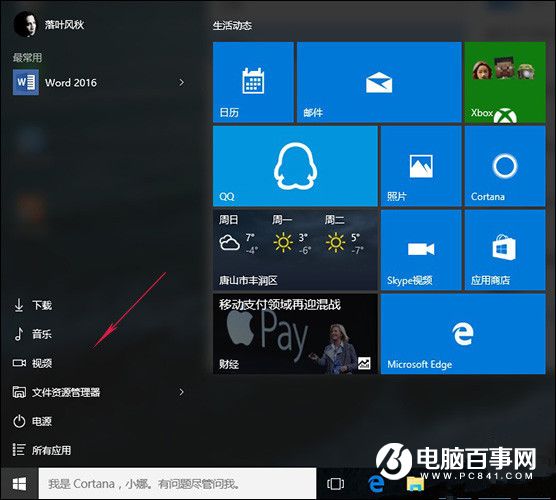Show 所有应用 all apps list
Screen dimensions: 556x500
coord(42,450)
